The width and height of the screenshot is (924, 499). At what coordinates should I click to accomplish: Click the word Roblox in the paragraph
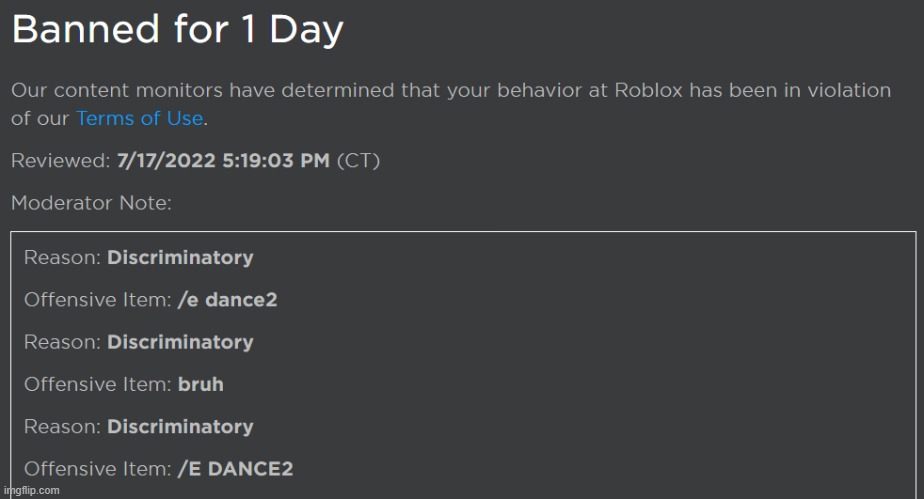tap(648, 90)
